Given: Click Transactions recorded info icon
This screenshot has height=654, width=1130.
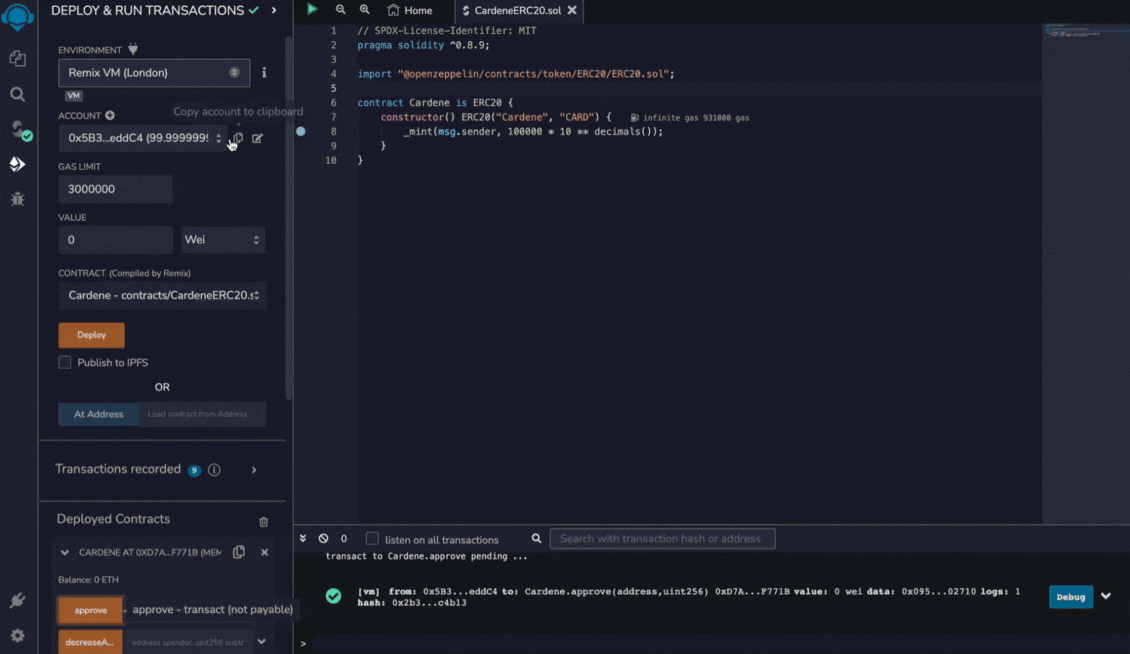Looking at the screenshot, I should pos(214,470).
